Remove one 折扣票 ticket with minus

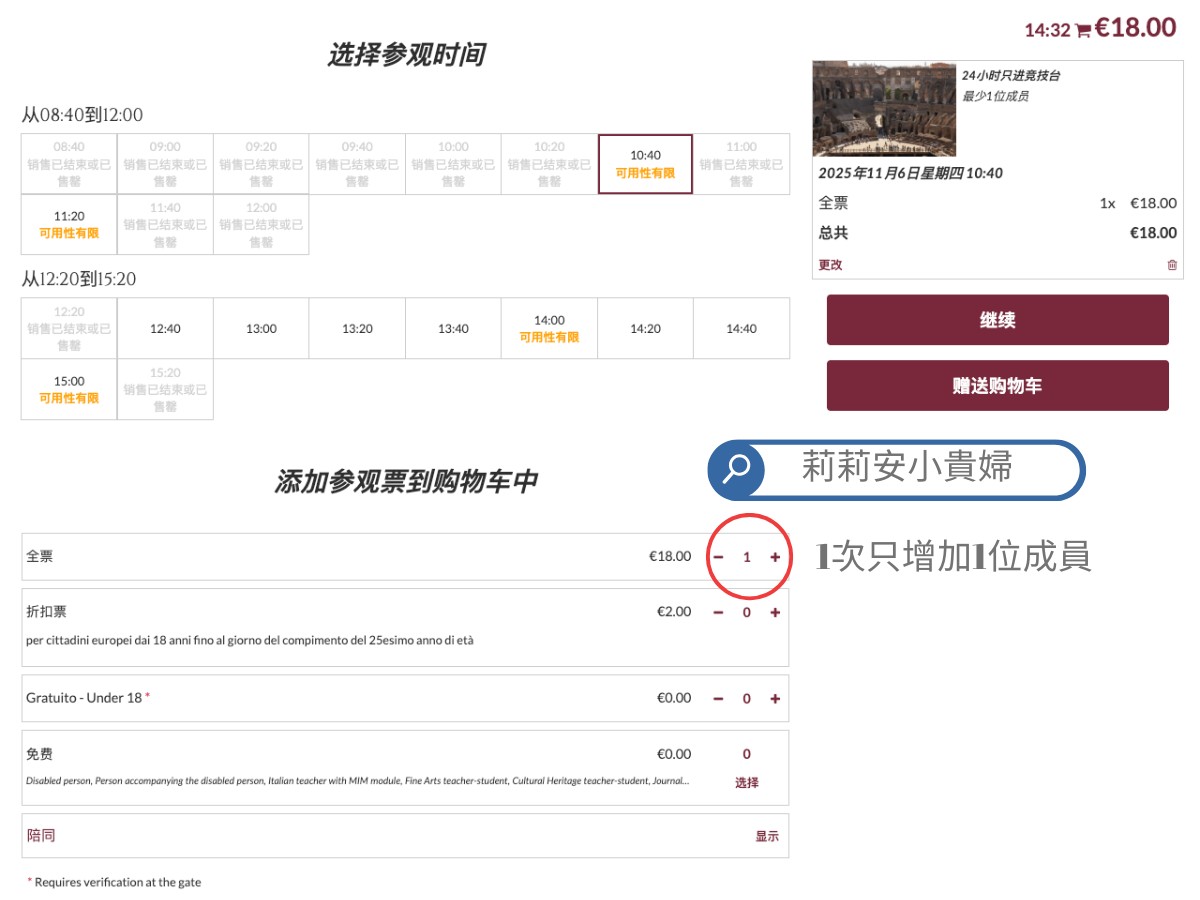[718, 613]
